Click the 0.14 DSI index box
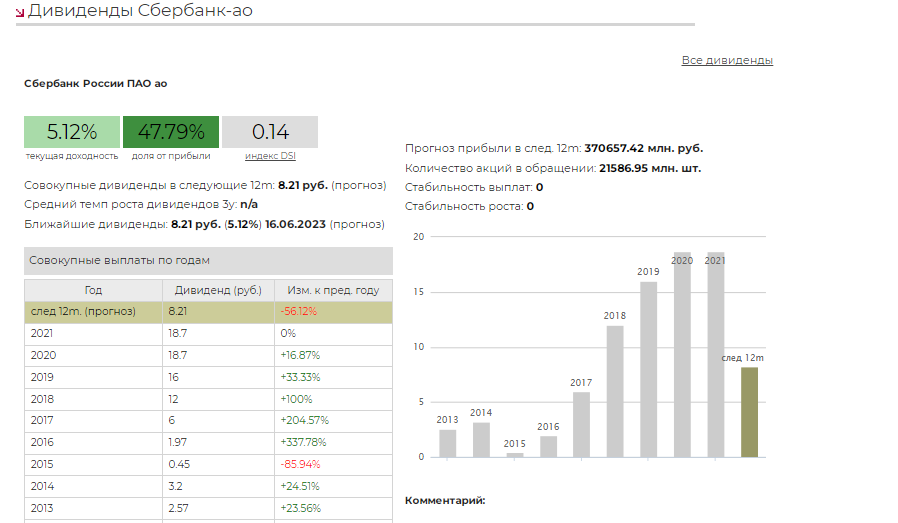 click(270, 132)
